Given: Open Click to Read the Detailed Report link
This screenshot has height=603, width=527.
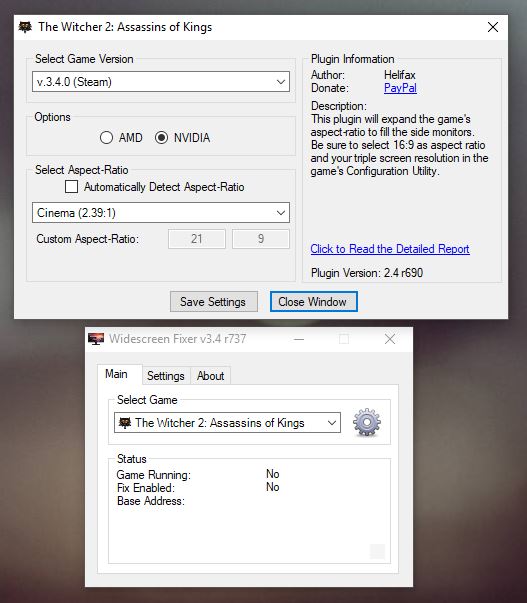Looking at the screenshot, I should (x=390, y=249).
